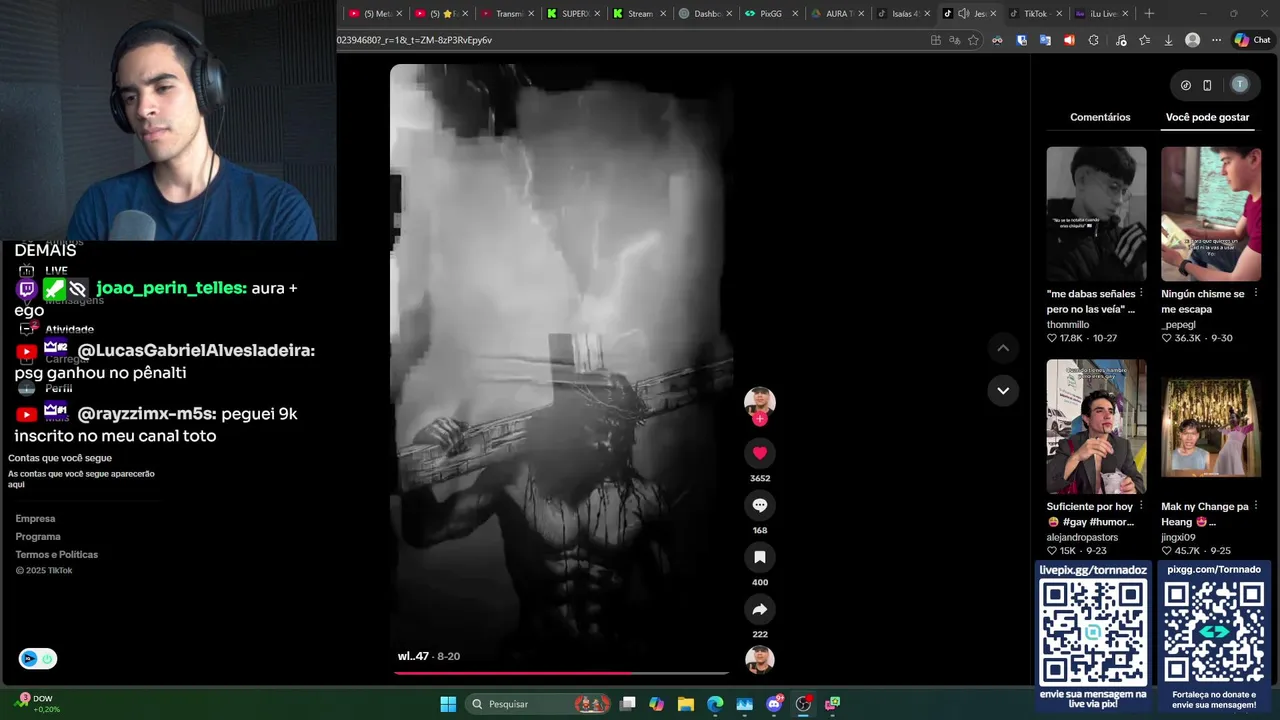
Task: Click the round coin icon in TikTok's header
Action: coord(1186,85)
